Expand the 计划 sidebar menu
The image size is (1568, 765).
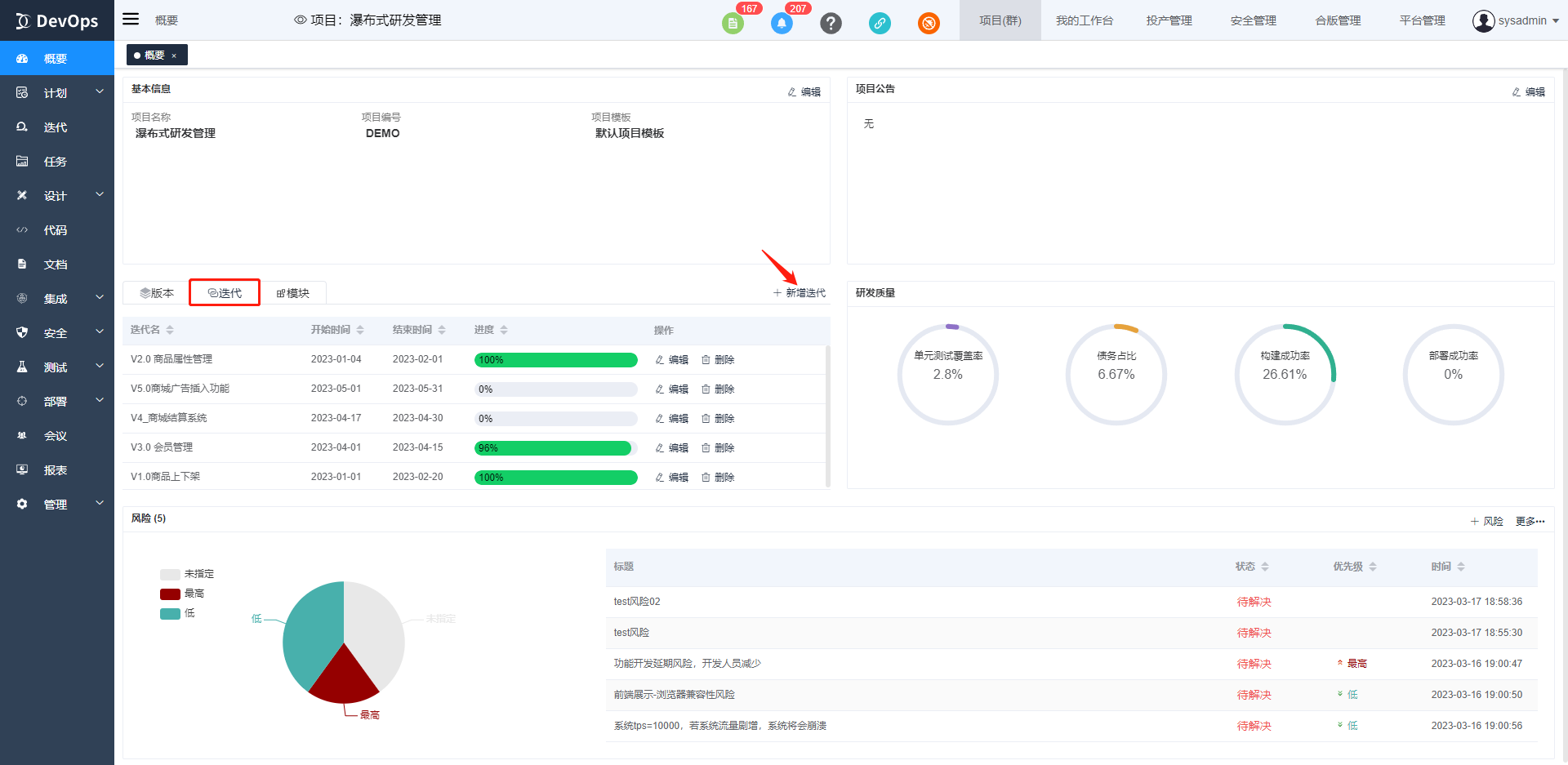56,93
